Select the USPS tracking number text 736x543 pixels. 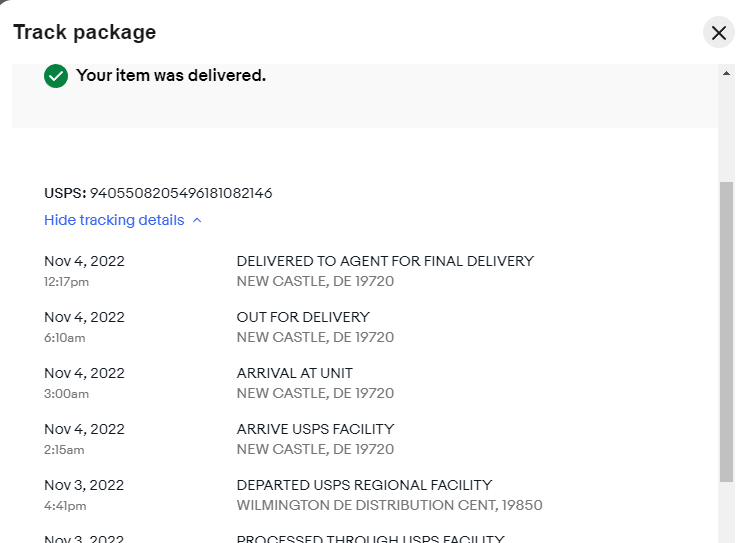coord(181,193)
